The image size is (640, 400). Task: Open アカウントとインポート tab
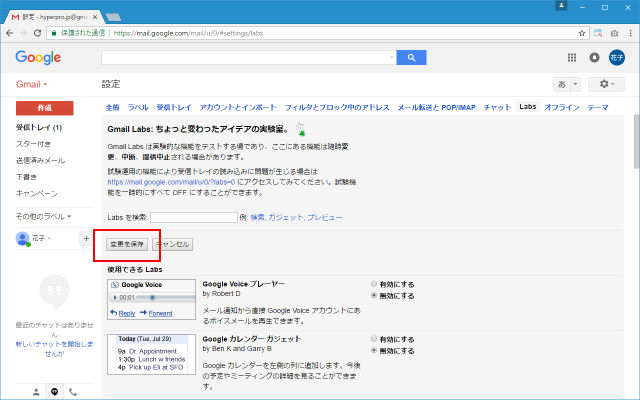pyautogui.click(x=238, y=107)
